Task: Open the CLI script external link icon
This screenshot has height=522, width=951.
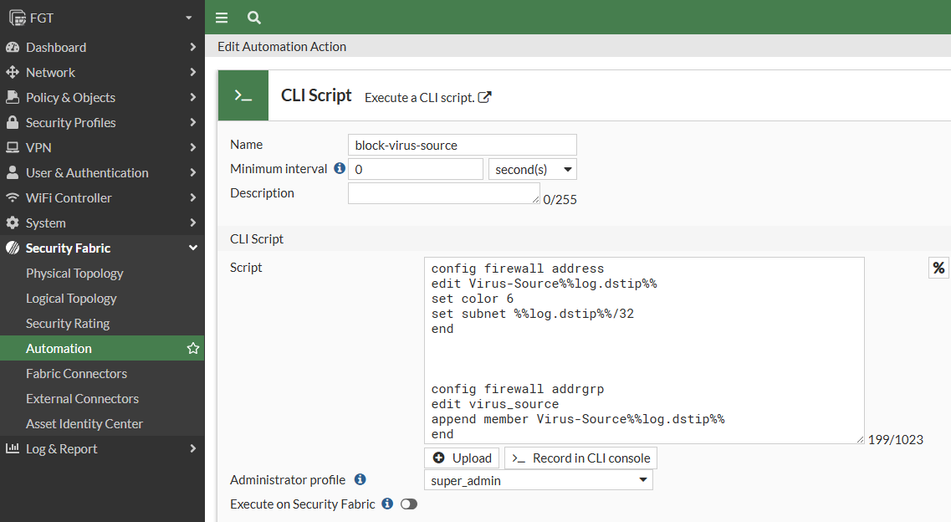Action: tap(485, 97)
